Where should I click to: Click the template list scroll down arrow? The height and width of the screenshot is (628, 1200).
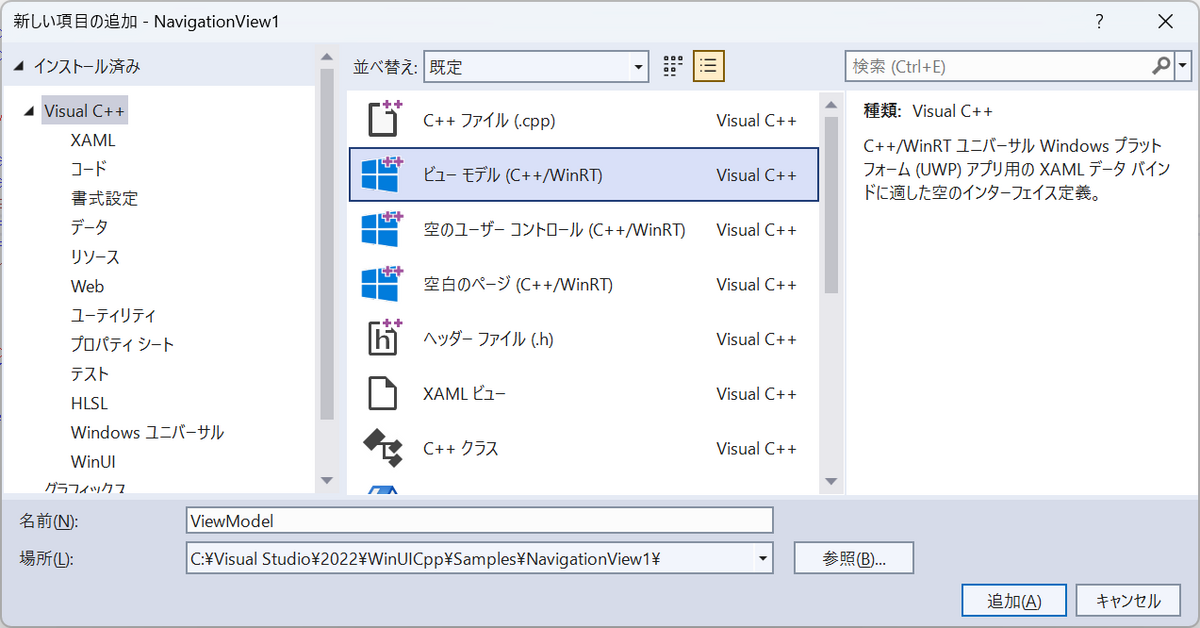pyautogui.click(x=831, y=482)
